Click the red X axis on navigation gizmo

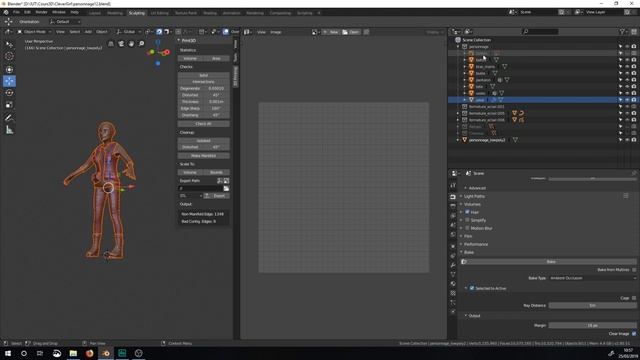[167, 52]
